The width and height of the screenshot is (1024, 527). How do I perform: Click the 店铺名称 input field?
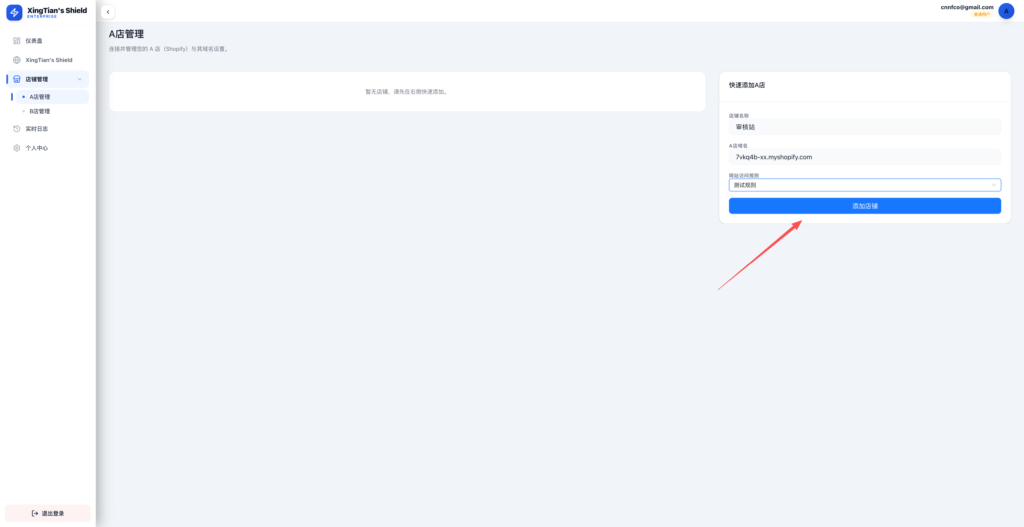coord(865,127)
